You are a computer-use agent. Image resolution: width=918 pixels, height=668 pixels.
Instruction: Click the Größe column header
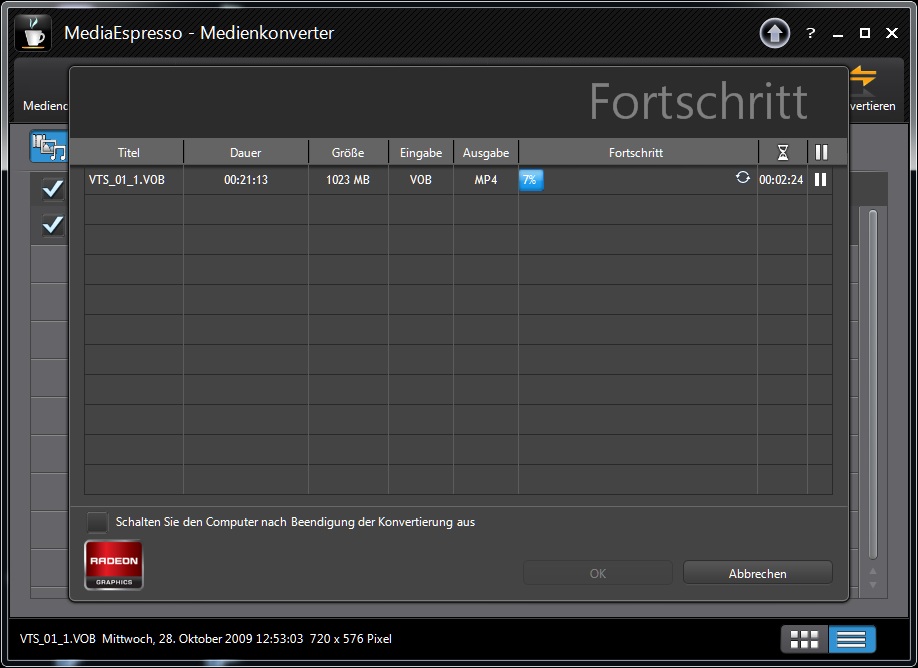pos(348,153)
